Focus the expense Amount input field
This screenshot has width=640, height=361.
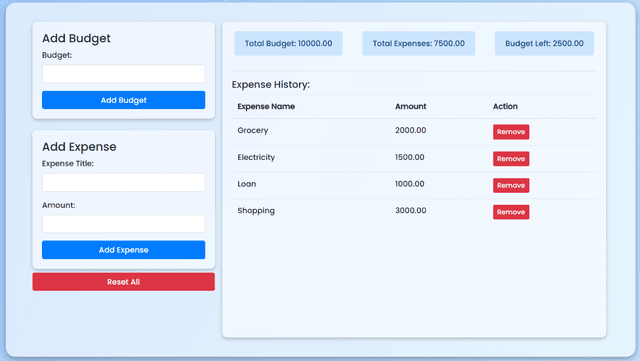(123, 224)
